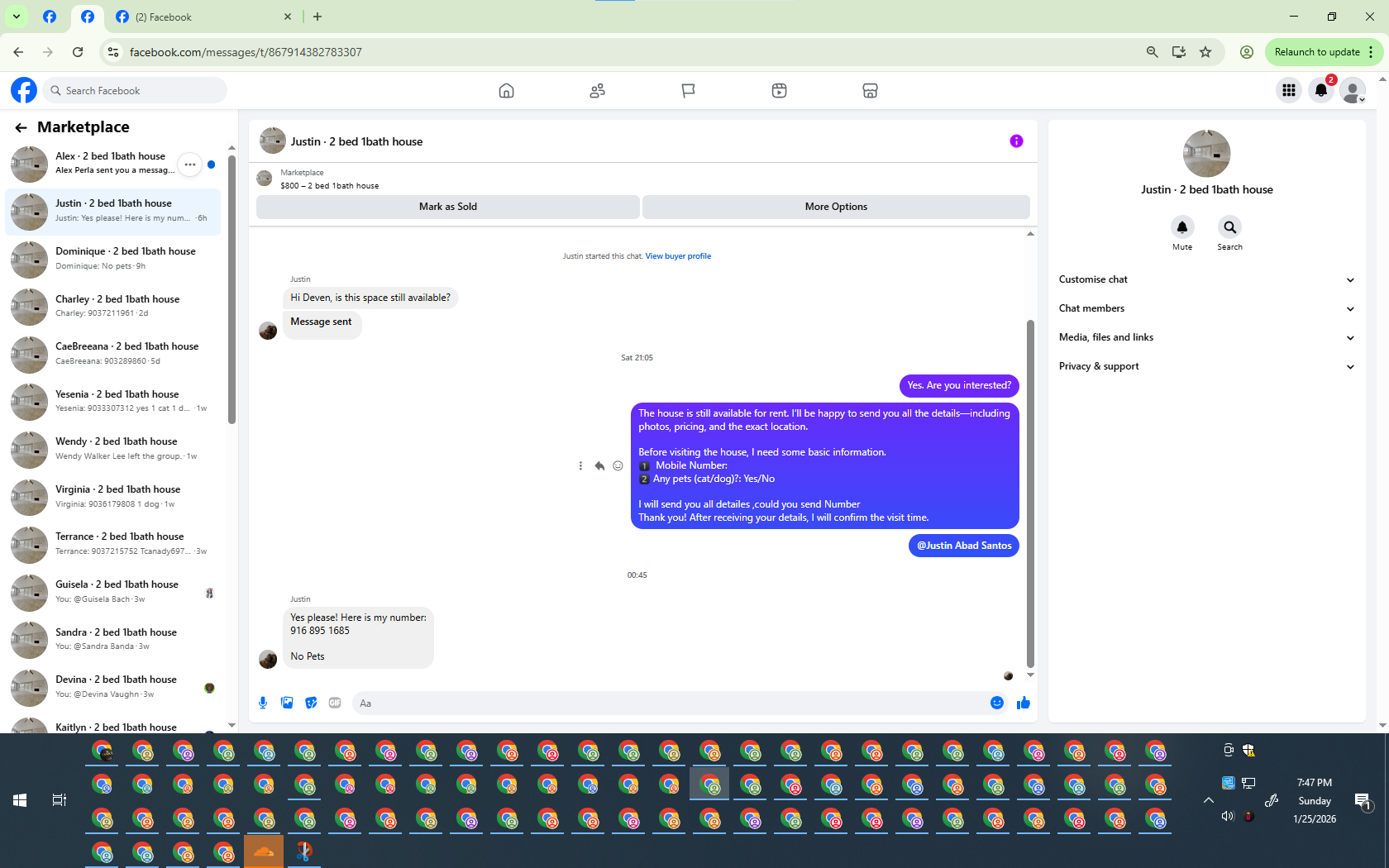Open Pages flag icon in top navigation

pyautogui.click(x=688, y=91)
